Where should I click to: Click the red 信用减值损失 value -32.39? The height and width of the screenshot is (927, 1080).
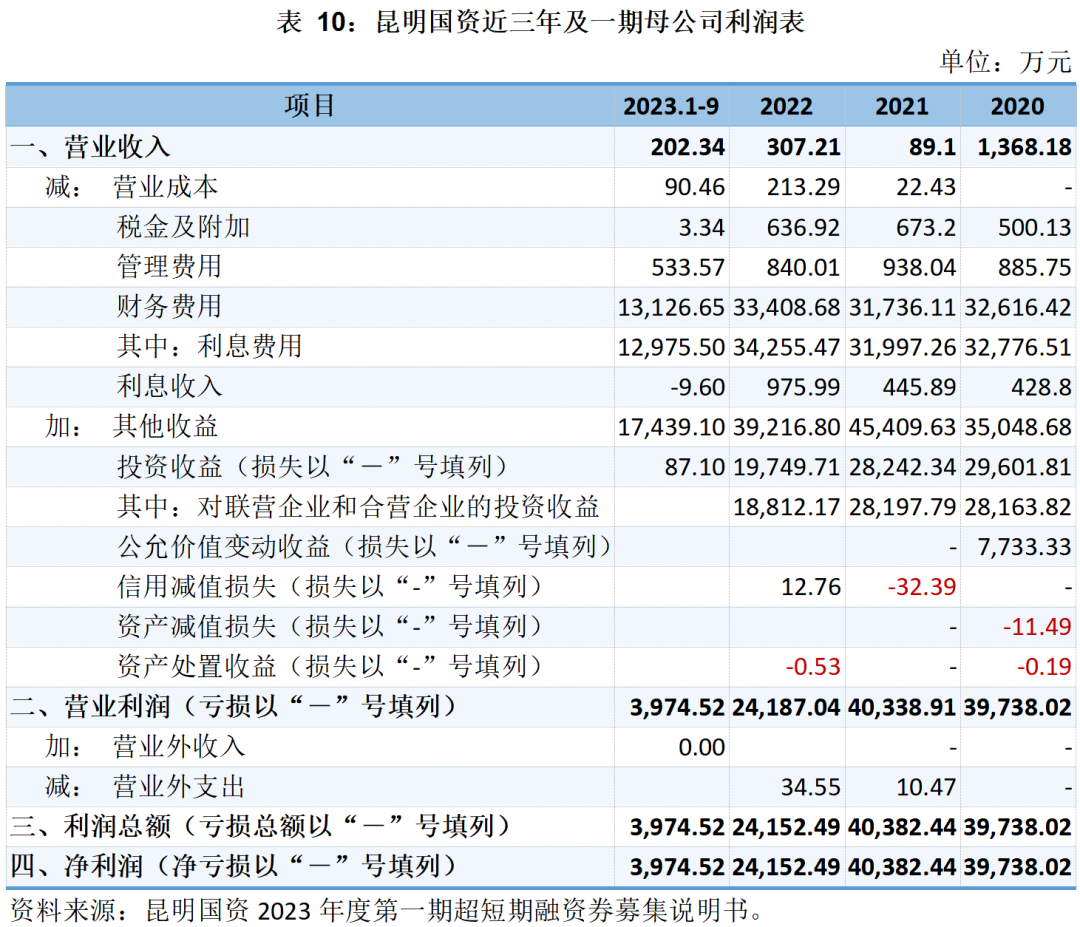tap(924, 587)
